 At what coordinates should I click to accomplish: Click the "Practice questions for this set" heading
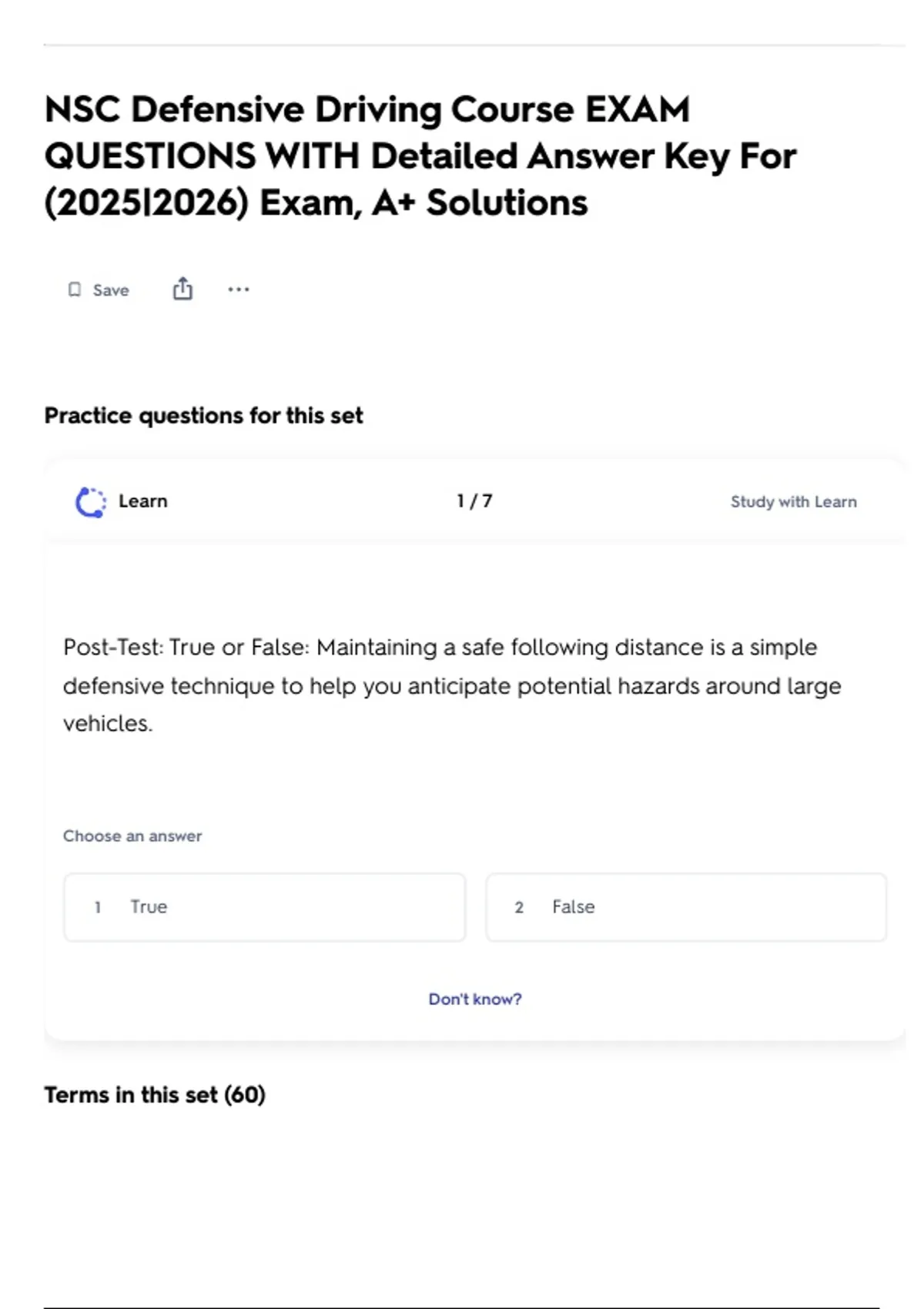pyautogui.click(x=203, y=416)
